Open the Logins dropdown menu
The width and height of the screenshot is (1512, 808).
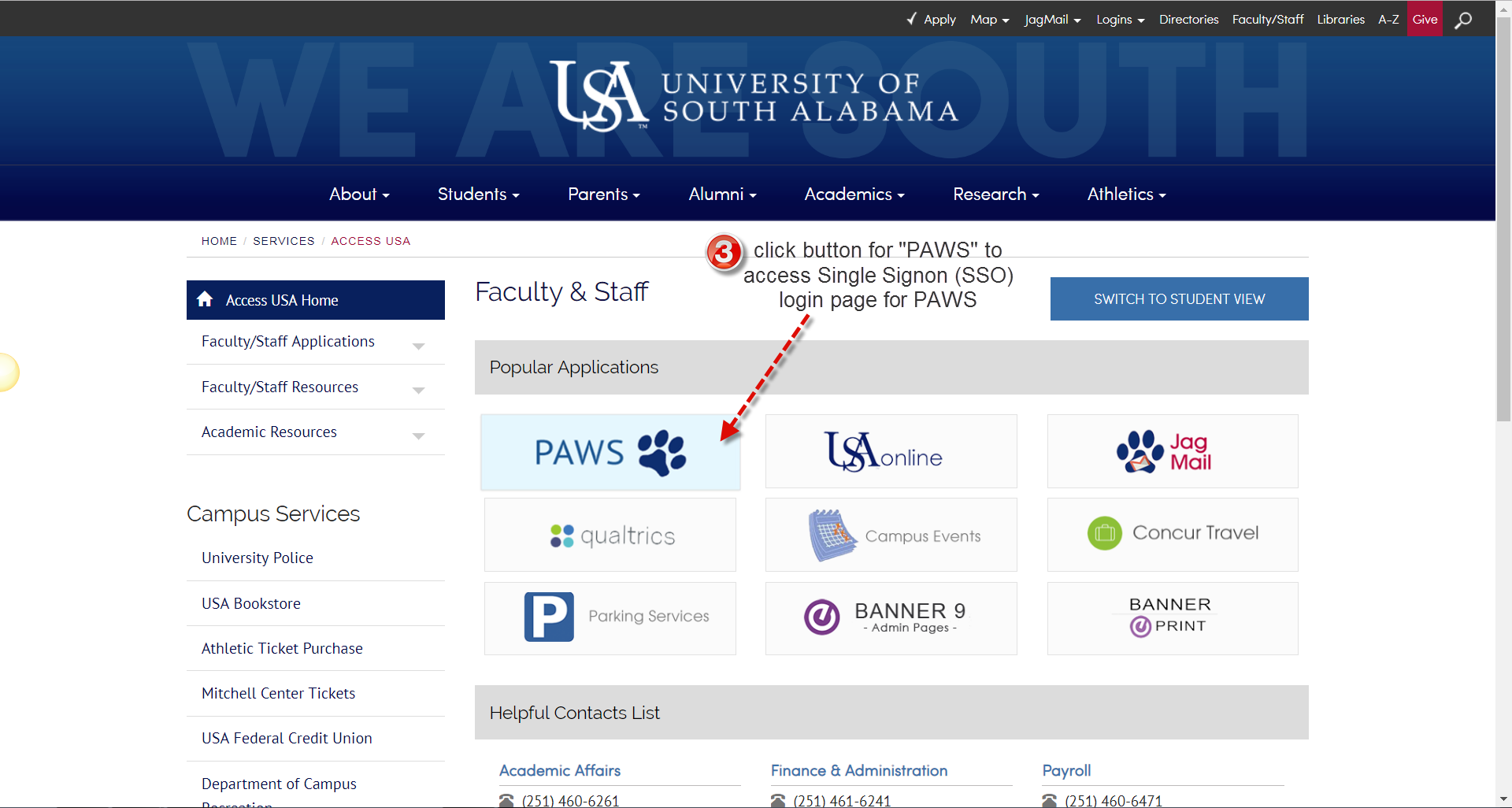[1120, 19]
